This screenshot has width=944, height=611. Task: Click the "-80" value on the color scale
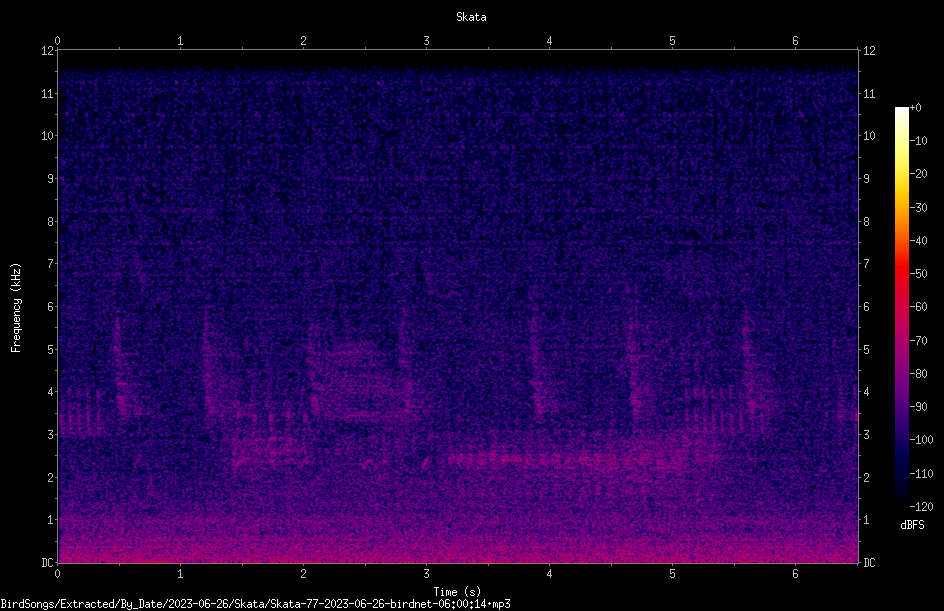[919, 374]
